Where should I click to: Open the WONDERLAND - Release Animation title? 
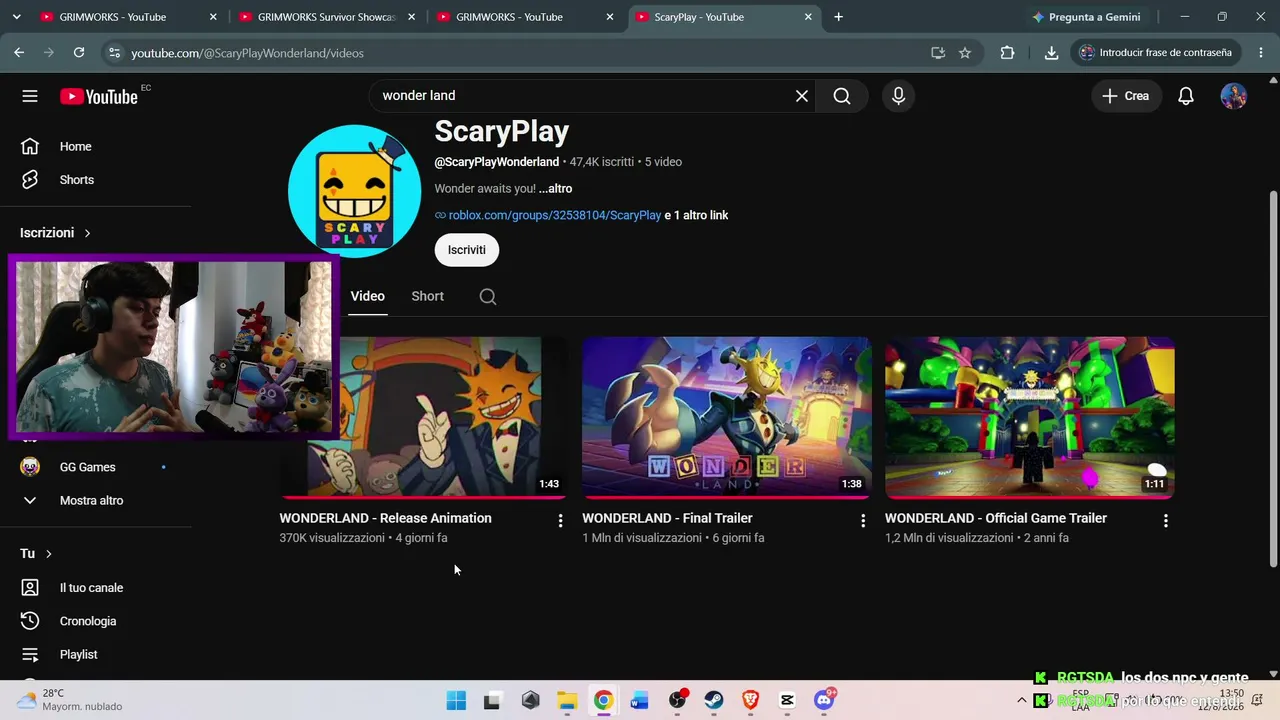[385, 518]
